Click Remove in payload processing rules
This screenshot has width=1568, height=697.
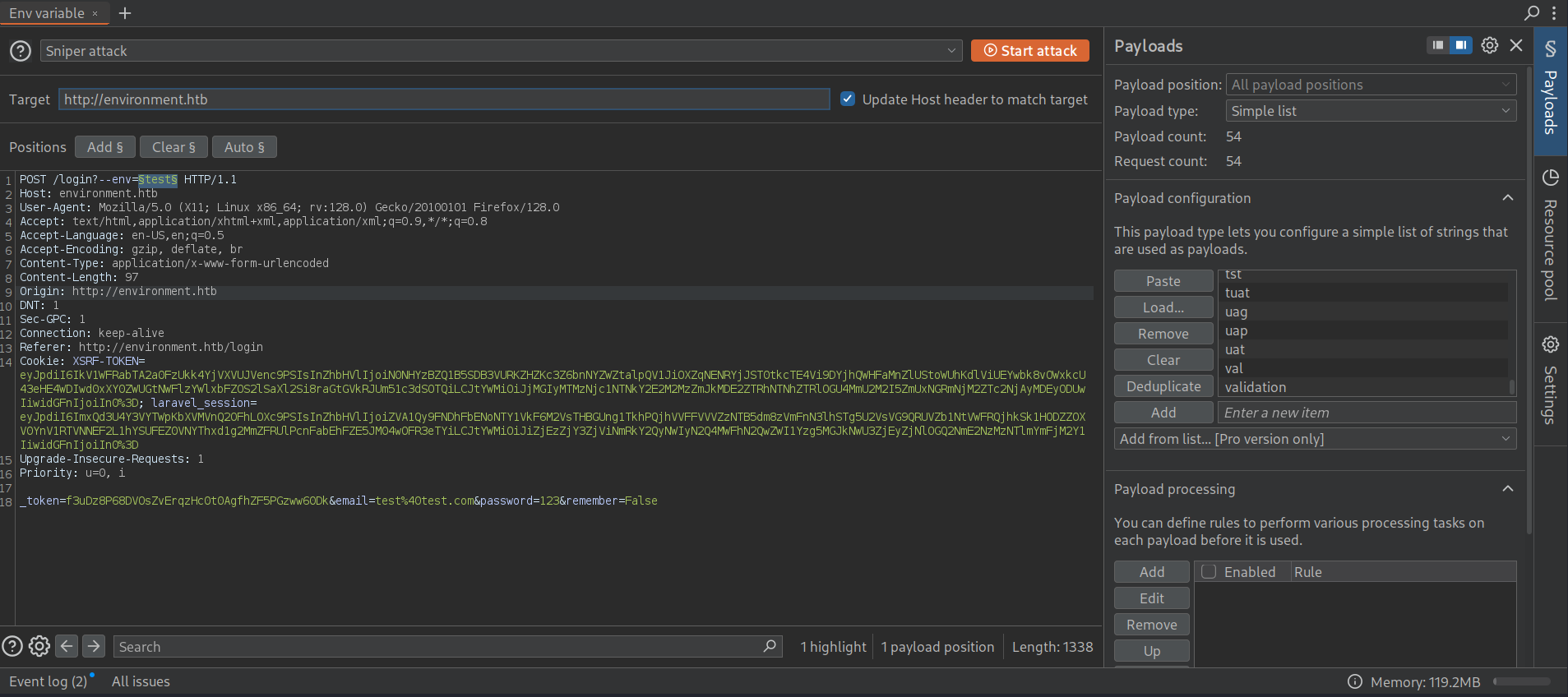[1152, 625]
